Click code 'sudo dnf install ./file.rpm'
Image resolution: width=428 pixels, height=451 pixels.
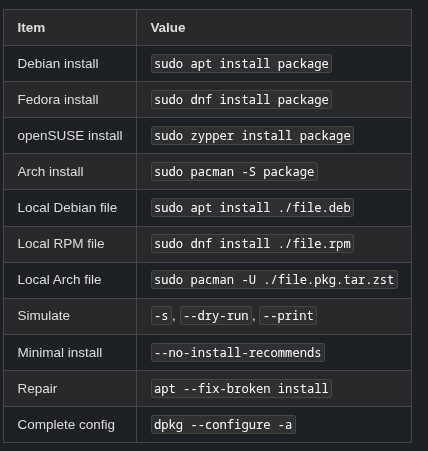(x=252, y=244)
